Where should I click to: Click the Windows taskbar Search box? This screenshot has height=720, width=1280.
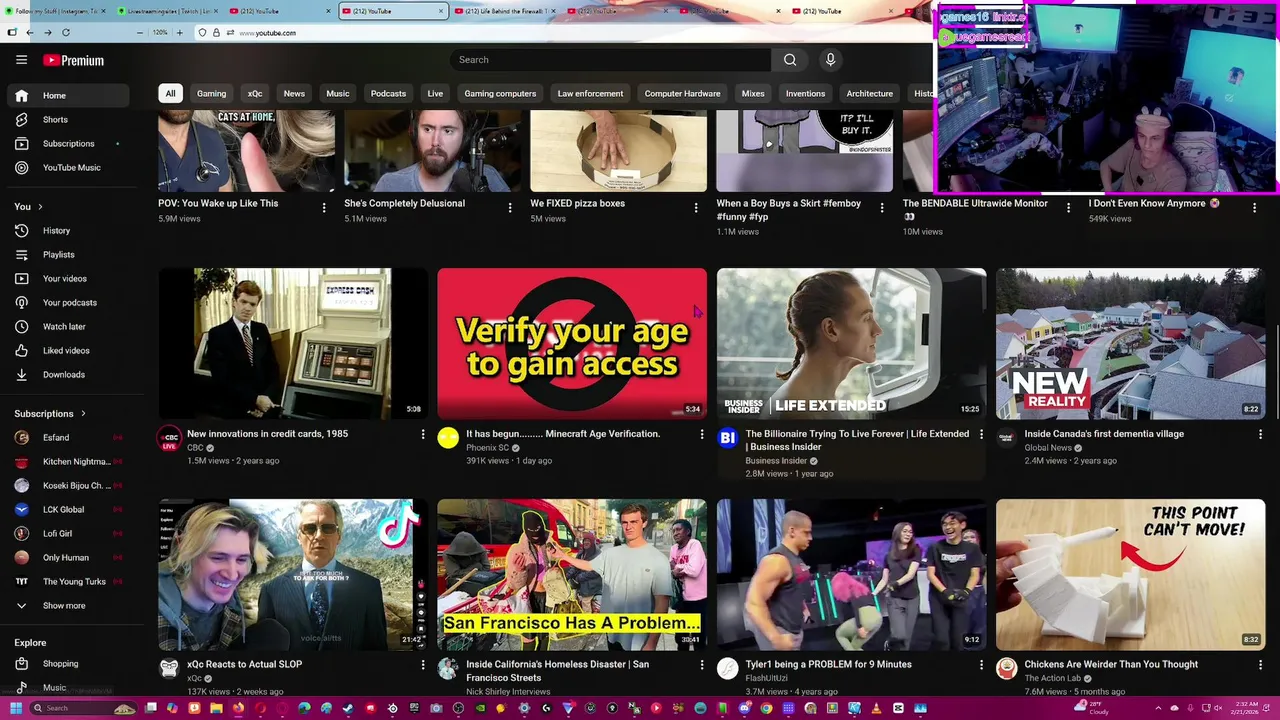83,708
